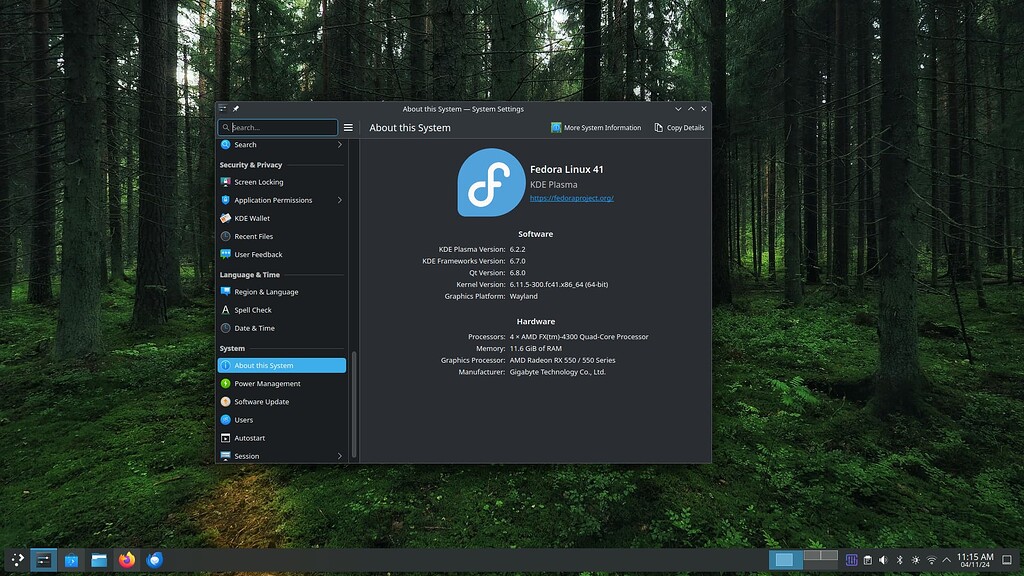The image size is (1024, 576).
Task: Open the Discover software center
Action: pyautogui.click(x=71, y=560)
